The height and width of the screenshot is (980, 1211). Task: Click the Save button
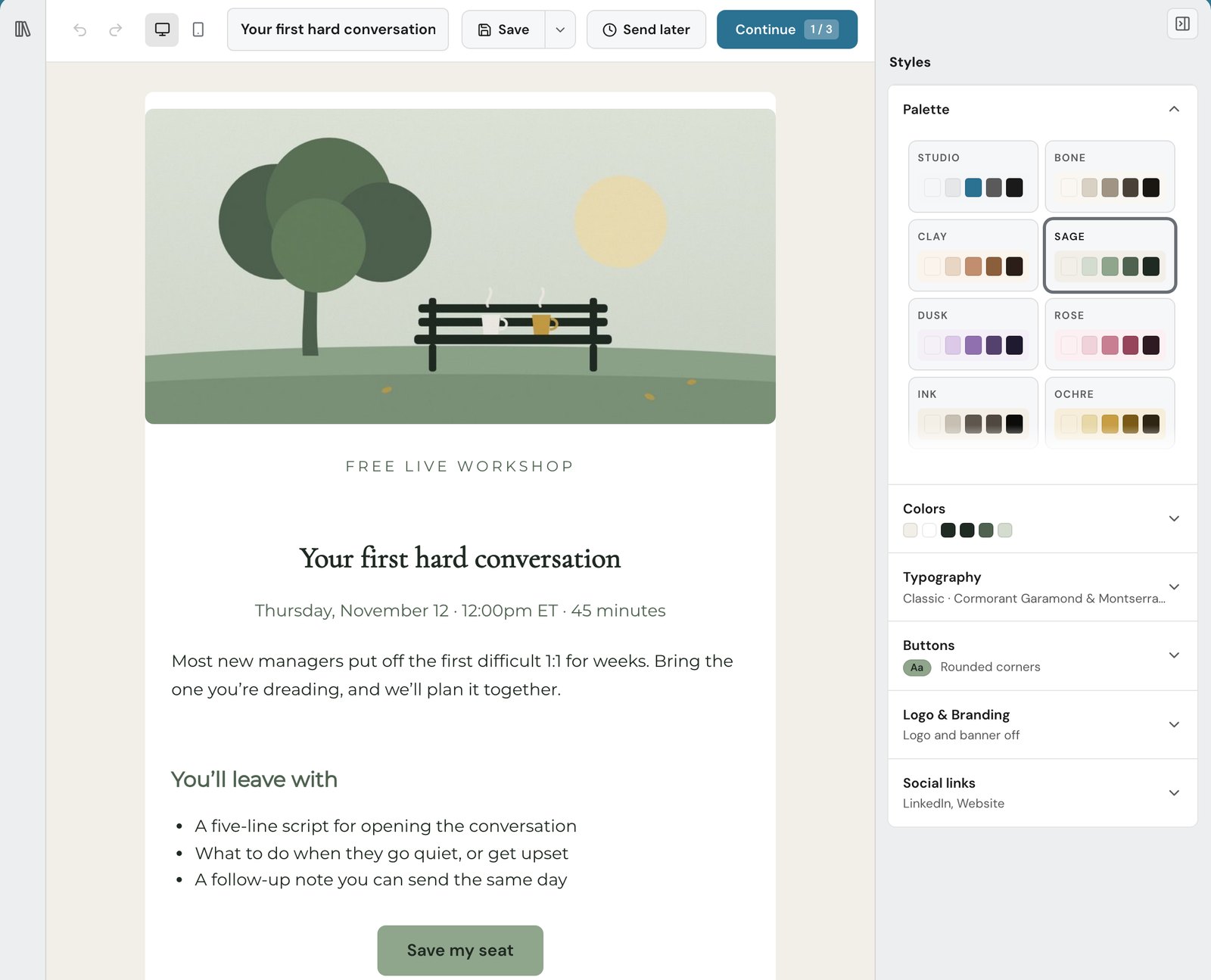(503, 30)
